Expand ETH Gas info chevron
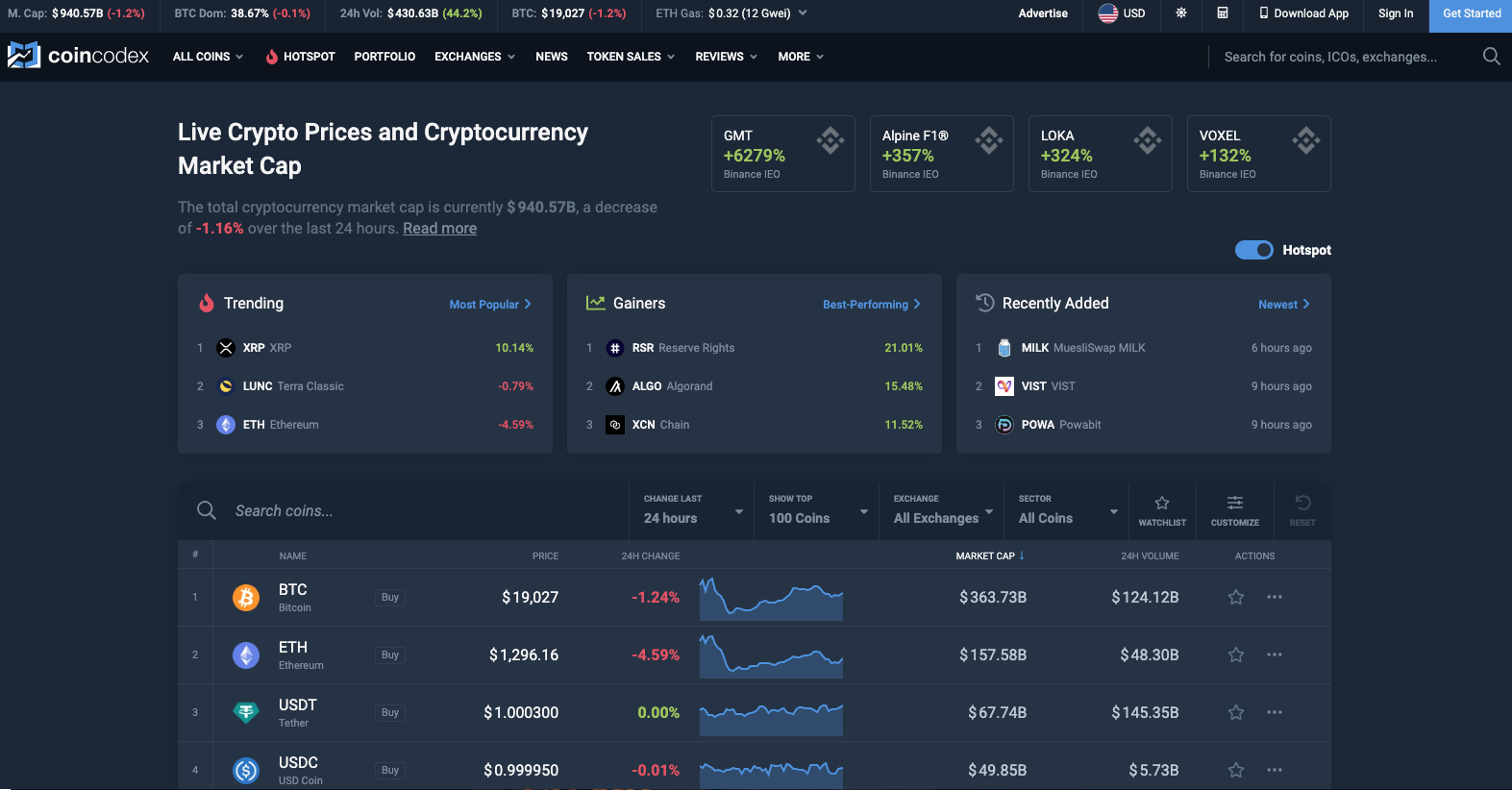Image resolution: width=1512 pixels, height=790 pixels. [x=803, y=13]
